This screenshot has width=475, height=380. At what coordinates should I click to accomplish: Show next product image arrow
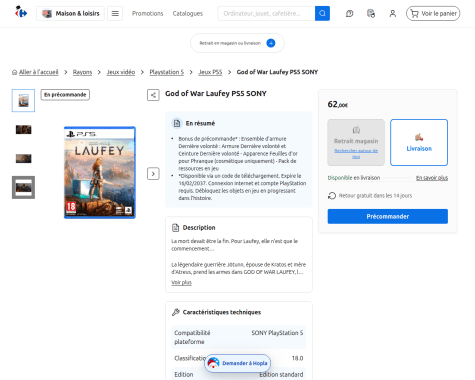[x=153, y=174]
